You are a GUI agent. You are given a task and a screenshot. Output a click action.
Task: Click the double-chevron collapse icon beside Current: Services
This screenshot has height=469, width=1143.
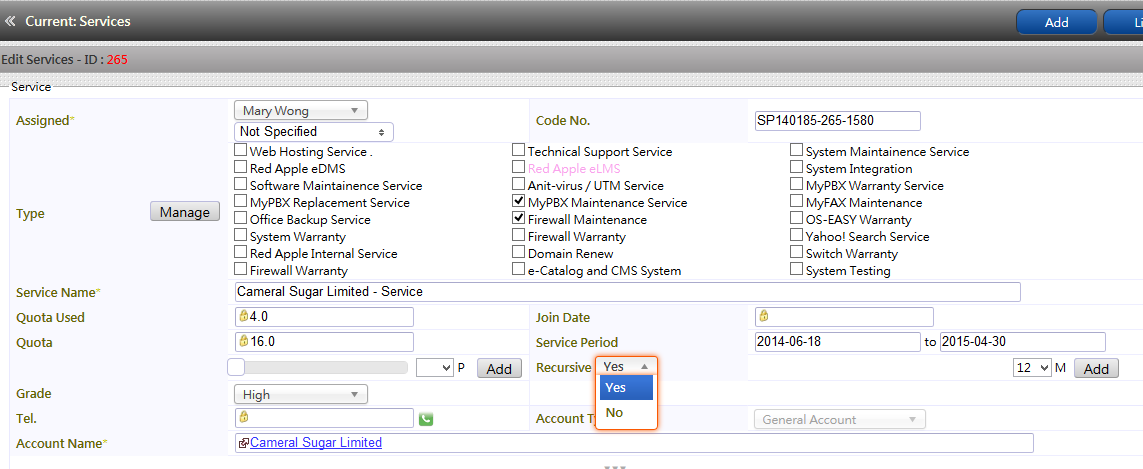(9, 21)
